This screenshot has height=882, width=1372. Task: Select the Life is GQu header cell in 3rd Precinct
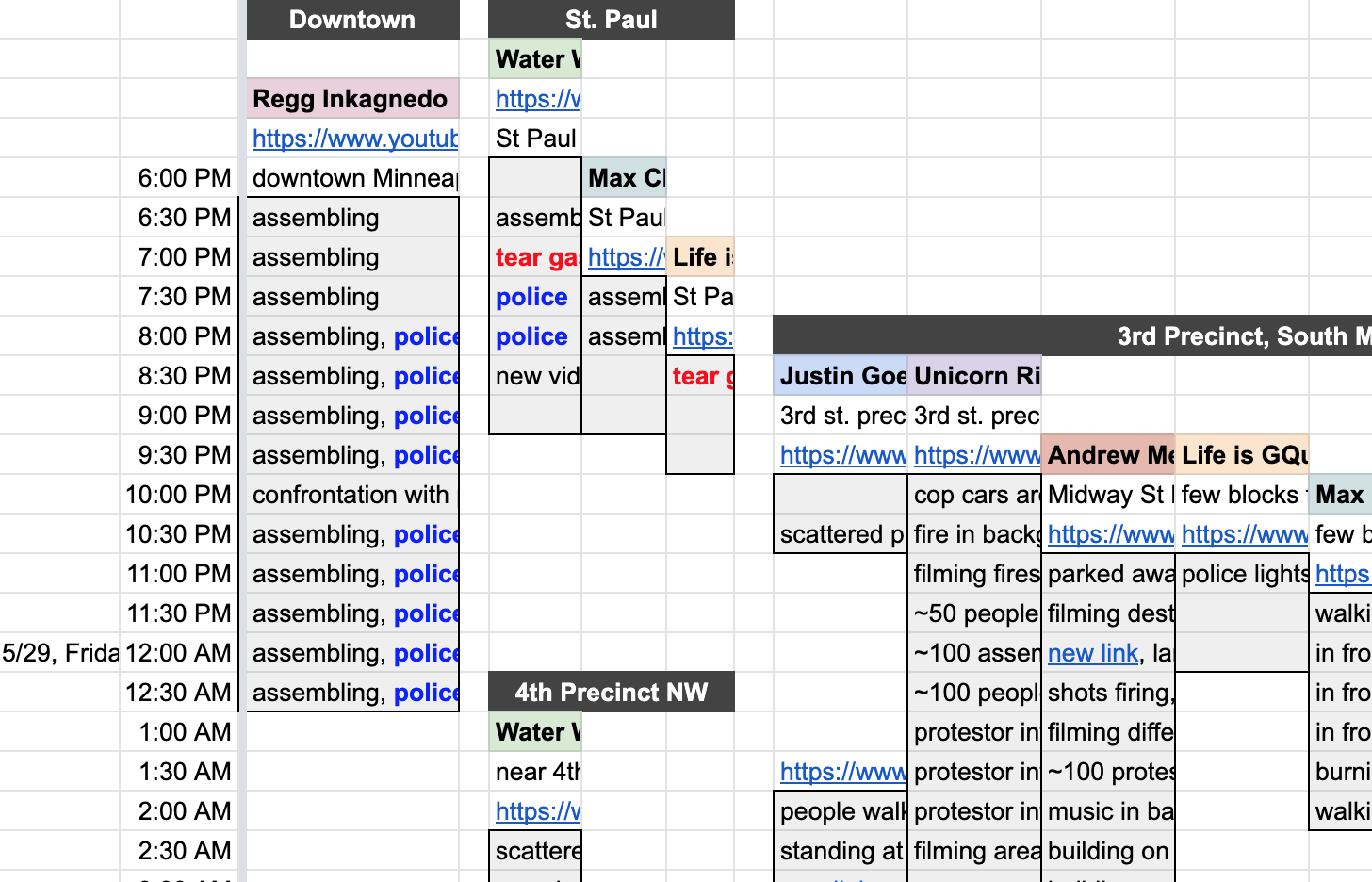pyautogui.click(x=1243, y=455)
